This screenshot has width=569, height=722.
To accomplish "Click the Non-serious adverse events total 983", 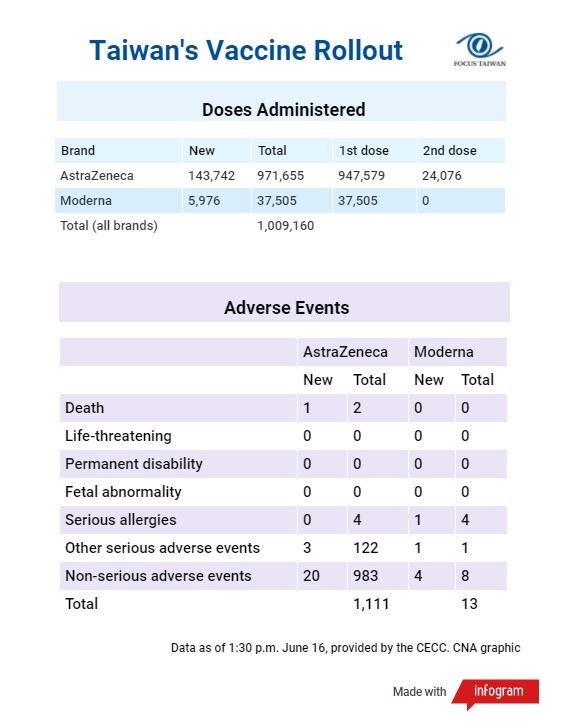I will [x=366, y=576].
